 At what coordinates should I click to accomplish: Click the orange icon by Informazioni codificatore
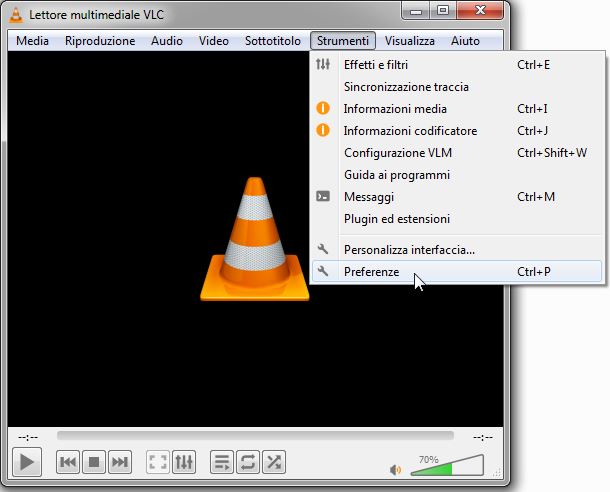point(323,130)
